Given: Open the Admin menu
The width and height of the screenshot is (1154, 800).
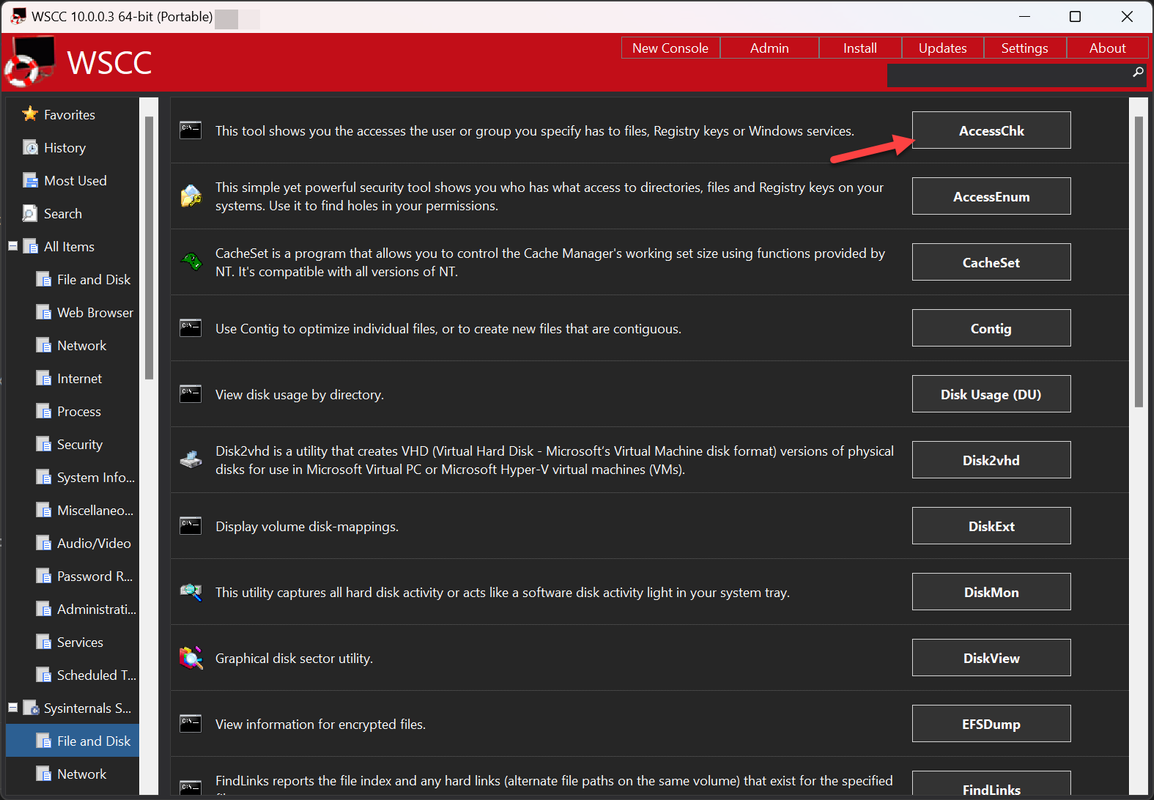Looking at the screenshot, I should 769,48.
